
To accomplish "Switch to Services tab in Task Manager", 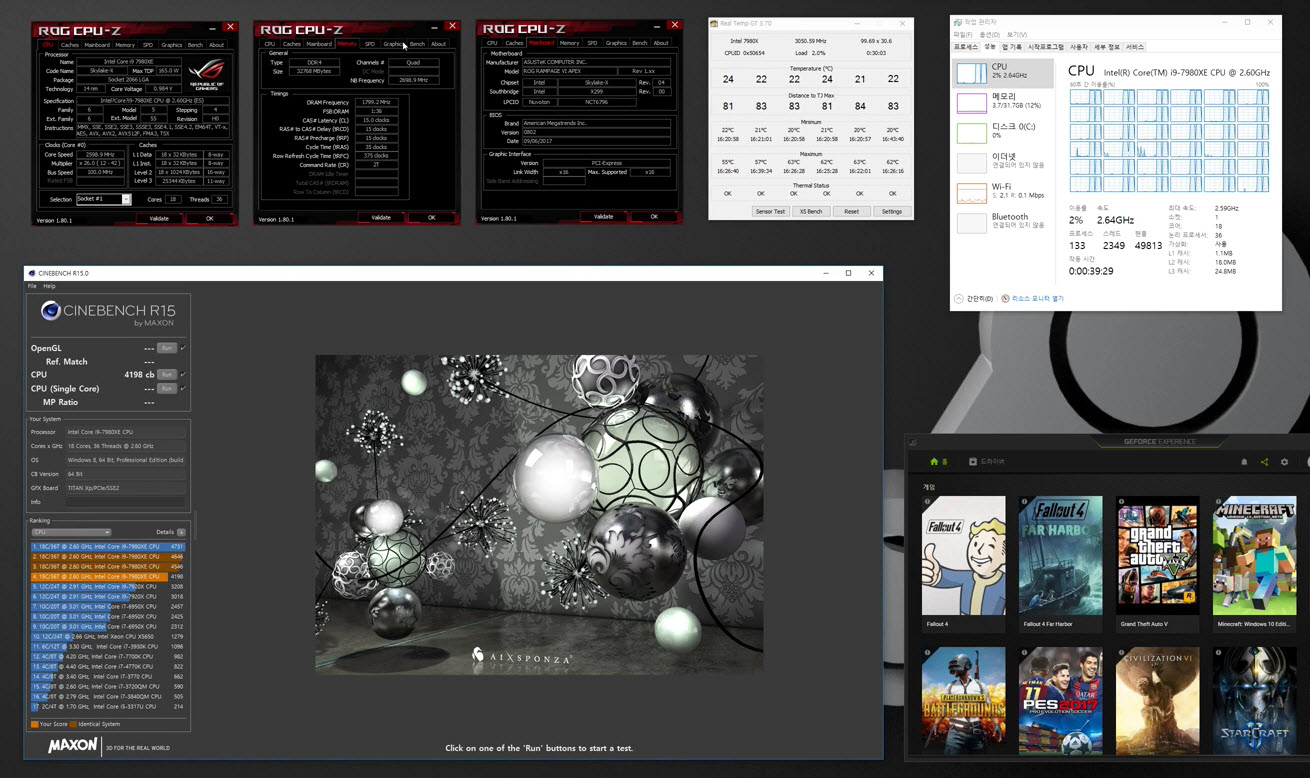I will coord(1135,47).
